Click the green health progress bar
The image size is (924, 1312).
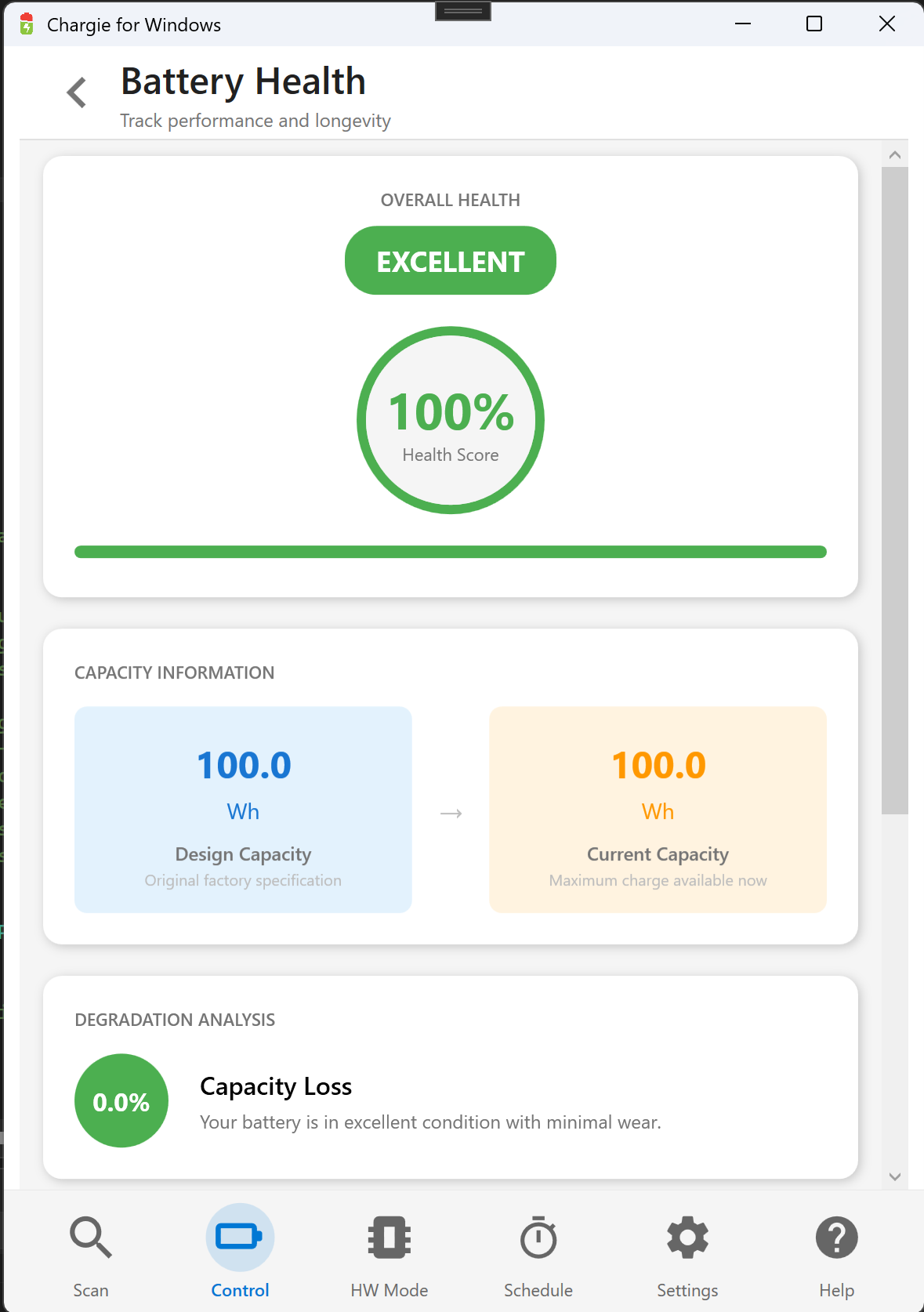click(451, 552)
